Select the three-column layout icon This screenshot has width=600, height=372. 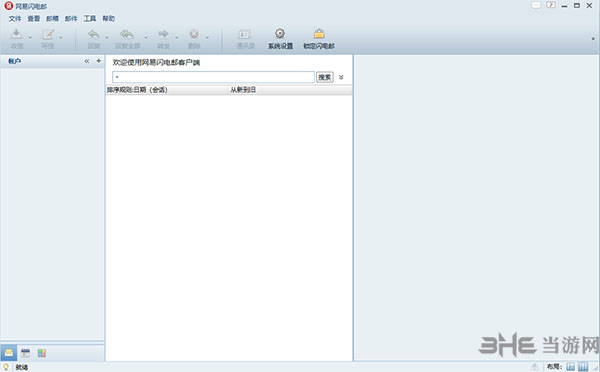pos(583,367)
